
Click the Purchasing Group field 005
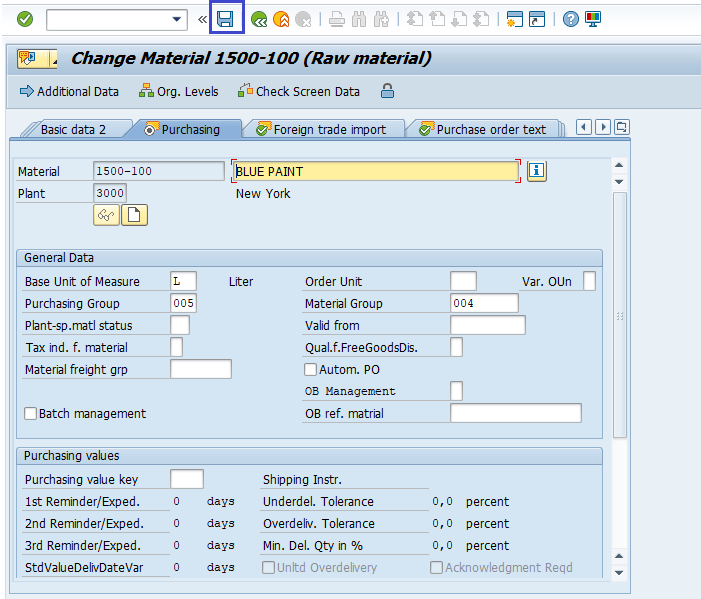pos(183,304)
